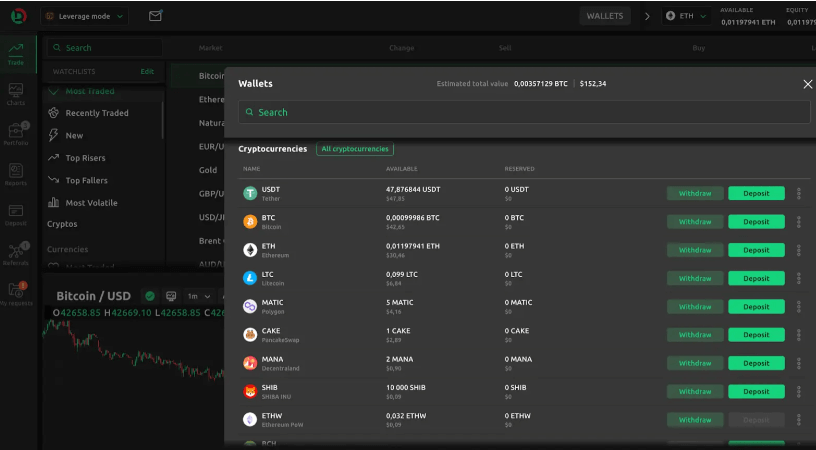Select the Cryptos category
This screenshot has height=450, width=816.
click(x=62, y=224)
